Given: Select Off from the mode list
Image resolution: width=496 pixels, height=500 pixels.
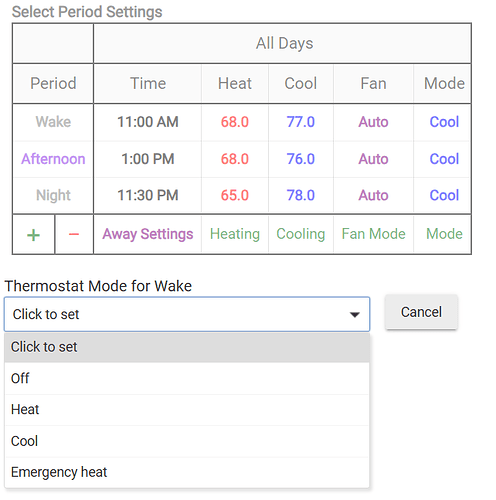Looking at the screenshot, I should (187, 378).
